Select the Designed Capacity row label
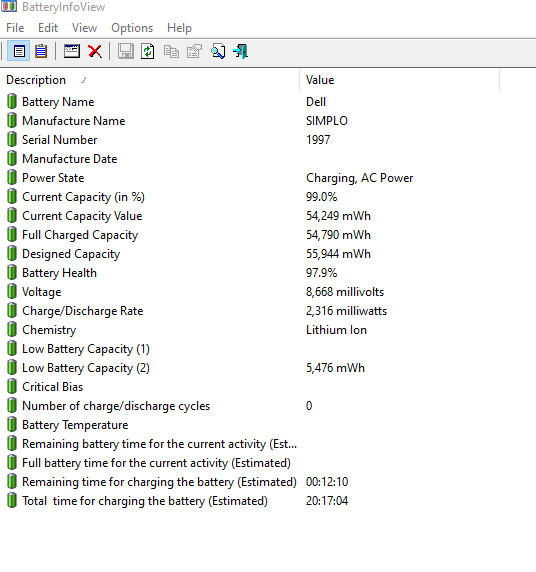Image resolution: width=536 pixels, height=572 pixels. click(71, 254)
